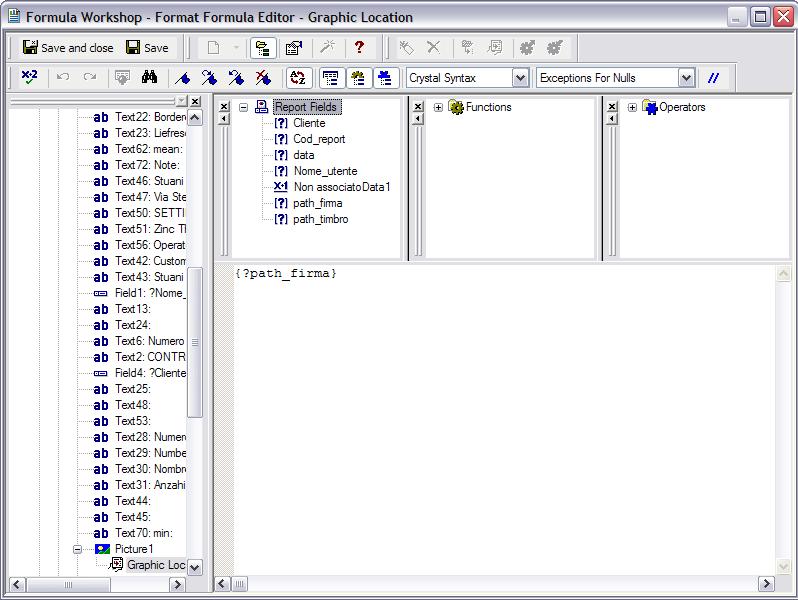Image resolution: width=798 pixels, height=600 pixels.
Task: Click the Browse Data icon
Action: click(122, 77)
